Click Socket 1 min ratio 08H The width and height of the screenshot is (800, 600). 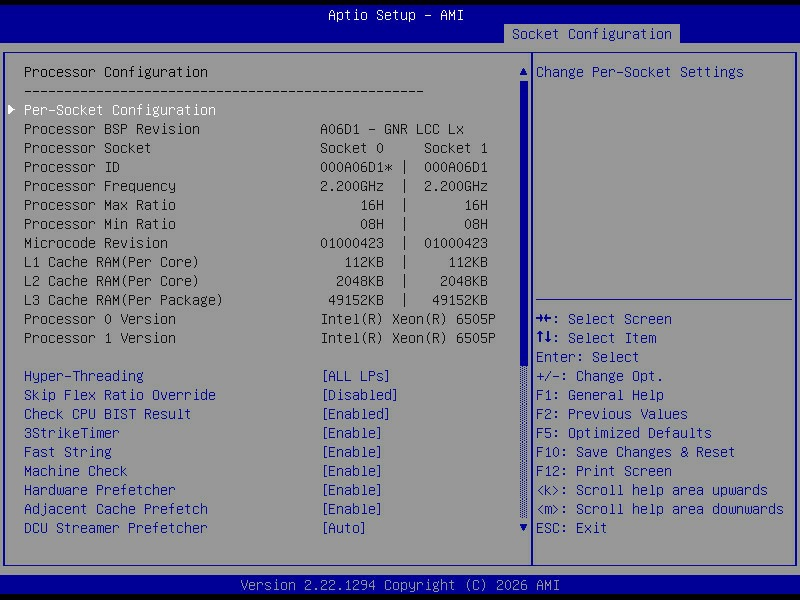[476, 224]
